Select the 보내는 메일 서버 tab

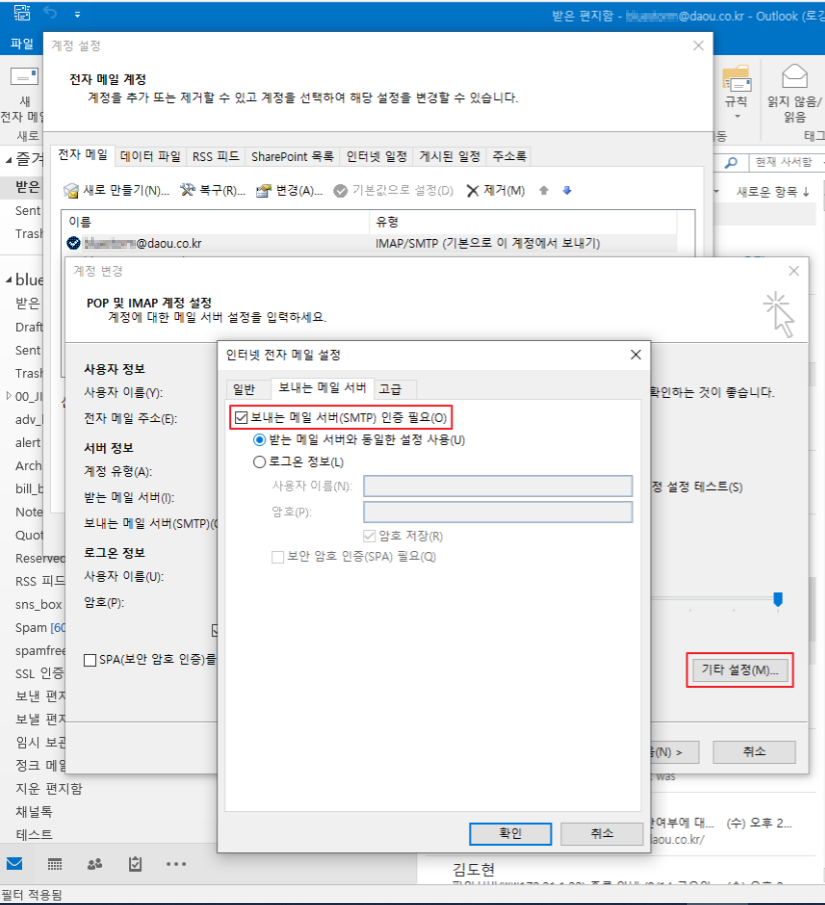322,388
